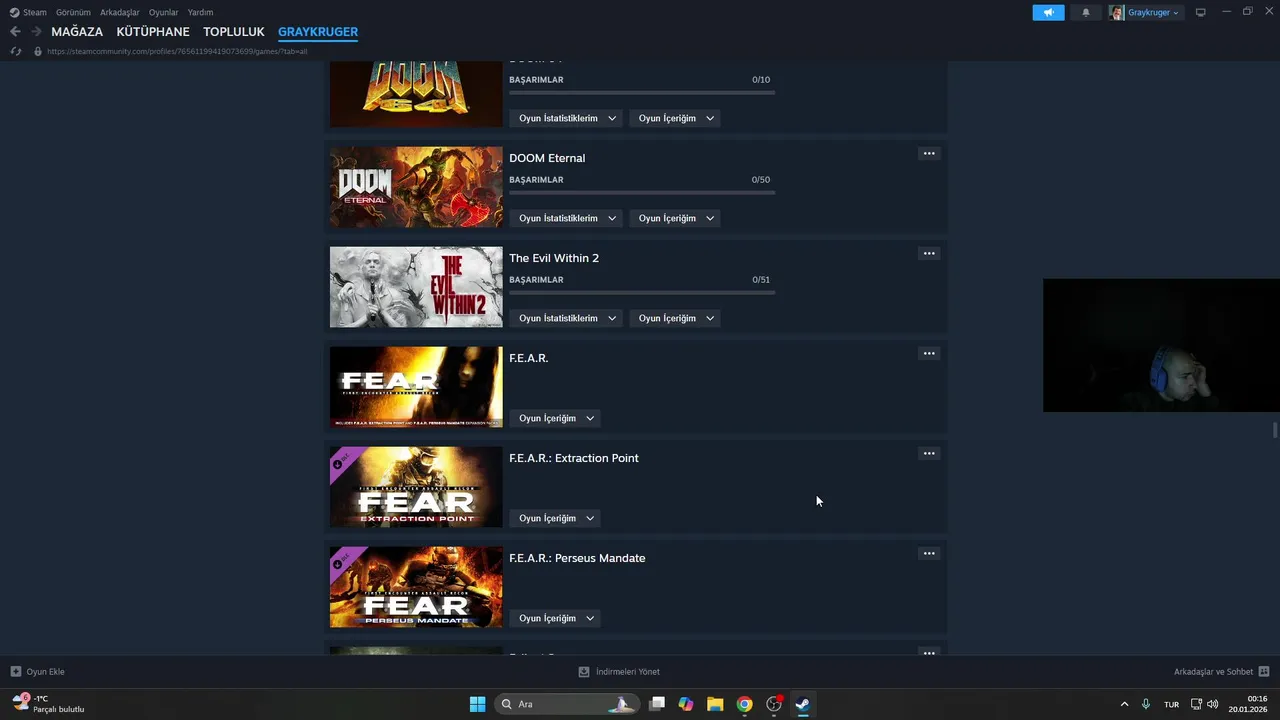Image resolution: width=1280 pixels, height=720 pixels.
Task: Click Oyun Ekle add game button
Action: [38, 672]
